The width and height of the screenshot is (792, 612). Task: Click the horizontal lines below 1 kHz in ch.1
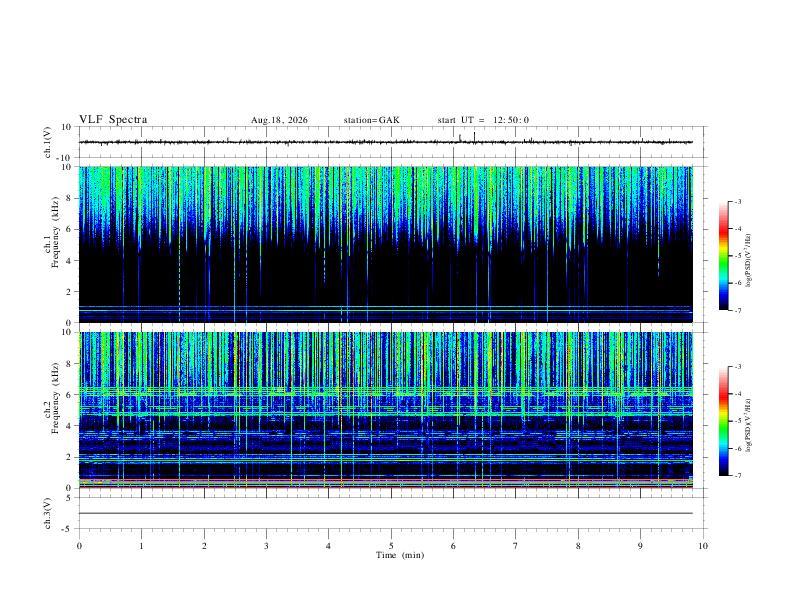[x=386, y=313]
